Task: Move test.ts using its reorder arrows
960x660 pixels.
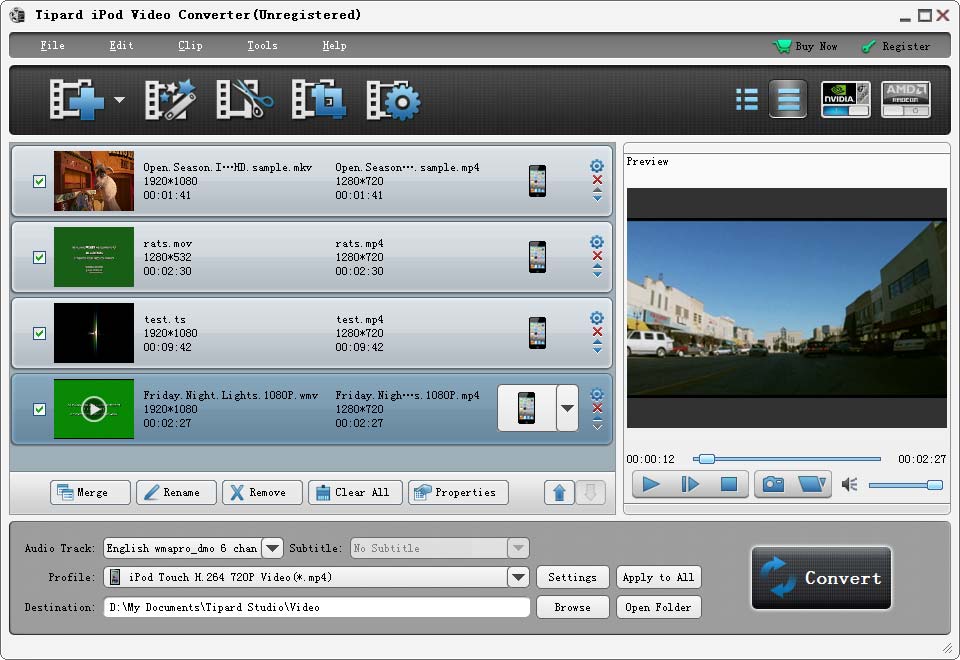Action: tap(597, 347)
